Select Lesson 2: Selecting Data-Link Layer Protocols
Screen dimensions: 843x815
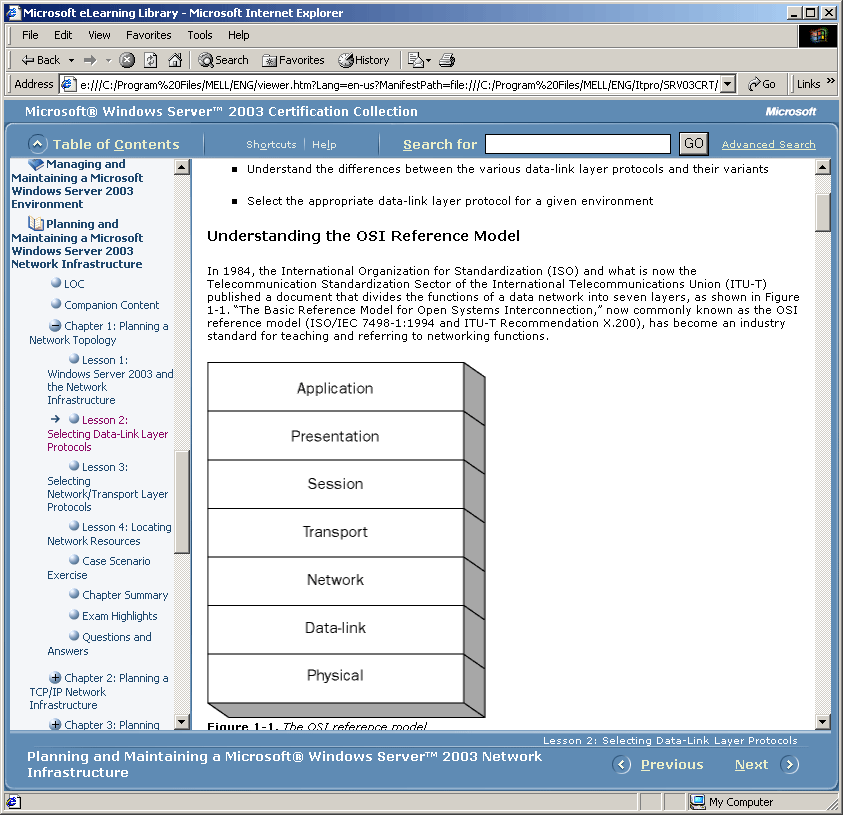108,433
